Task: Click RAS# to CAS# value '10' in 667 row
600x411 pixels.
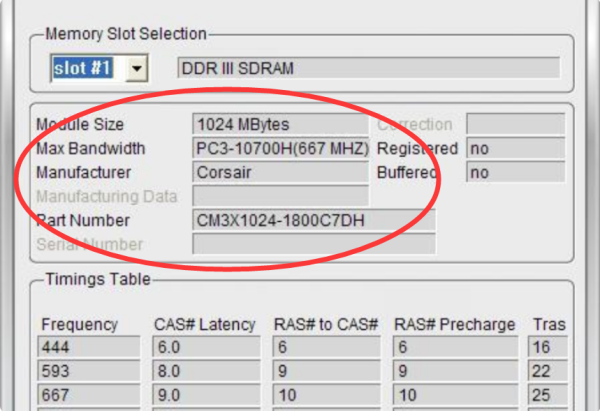Action: (326, 395)
